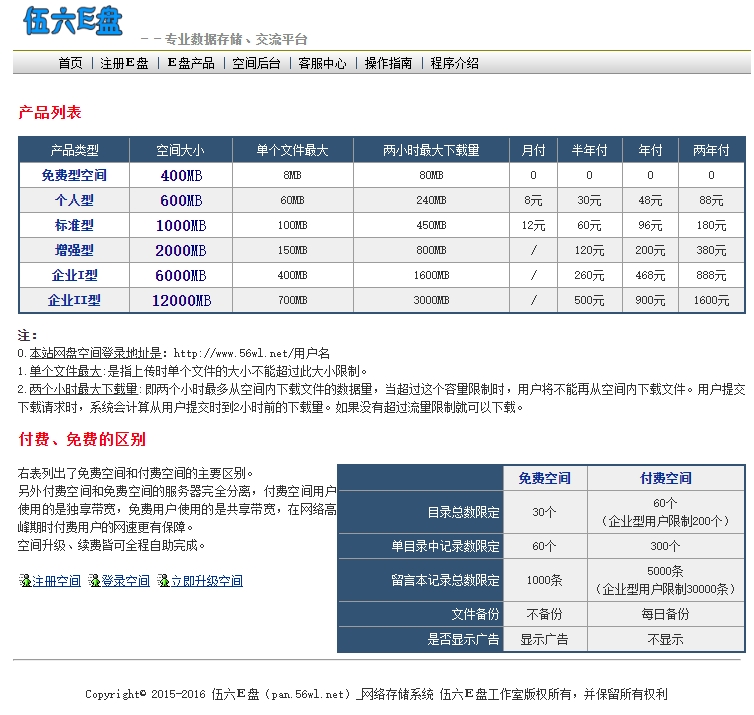Open E盘产品 navigation item
754x715 pixels.
191,63
